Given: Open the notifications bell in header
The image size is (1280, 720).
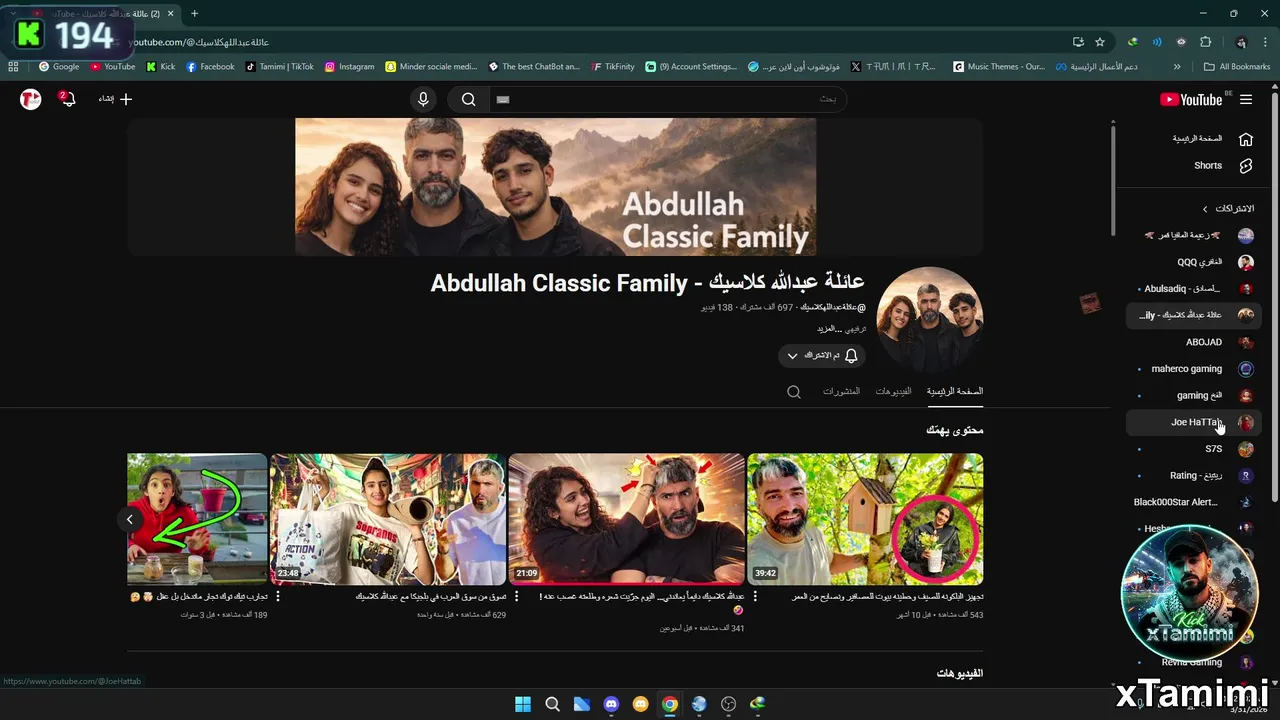Looking at the screenshot, I should click(67, 99).
